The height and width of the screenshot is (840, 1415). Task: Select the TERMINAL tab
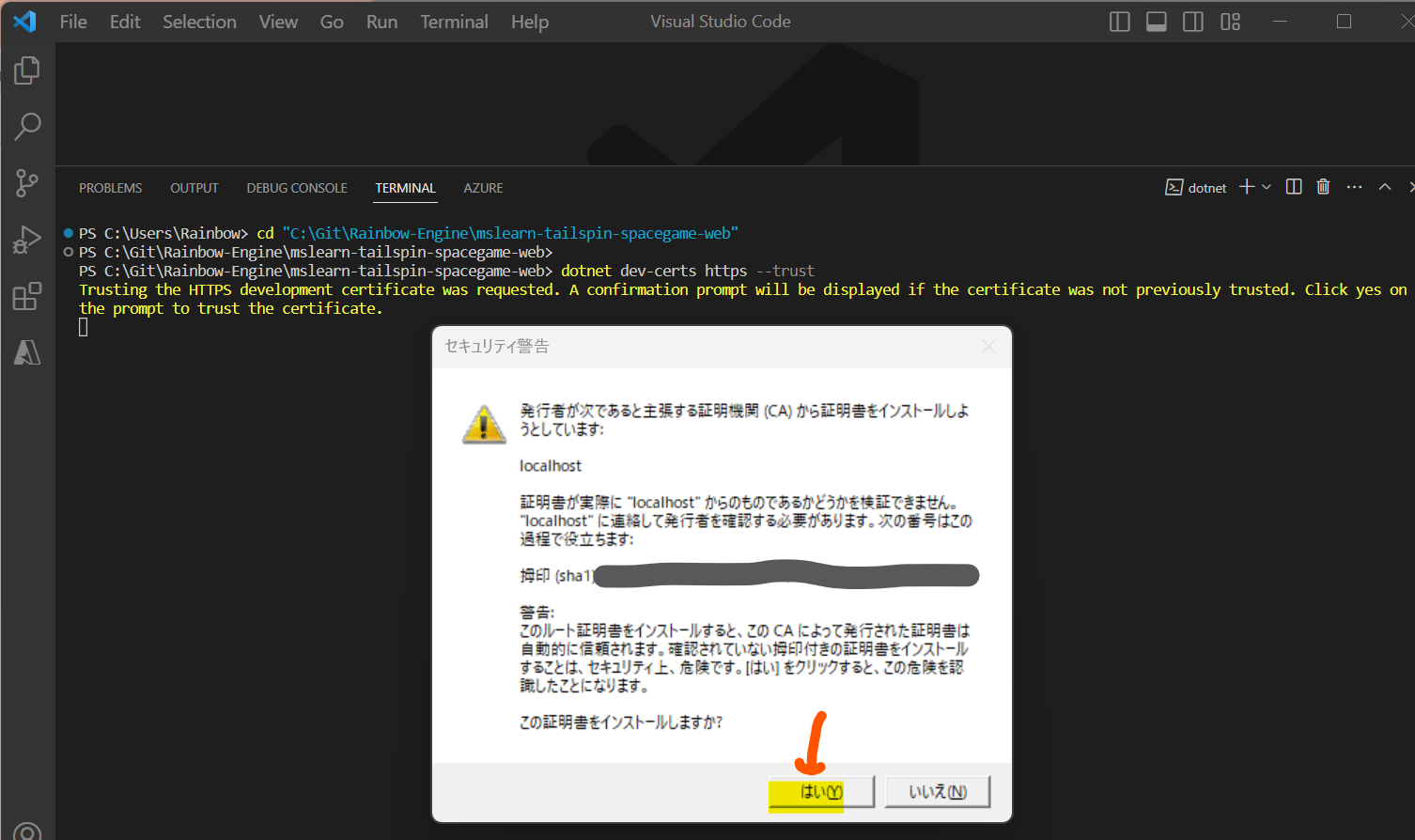405,188
